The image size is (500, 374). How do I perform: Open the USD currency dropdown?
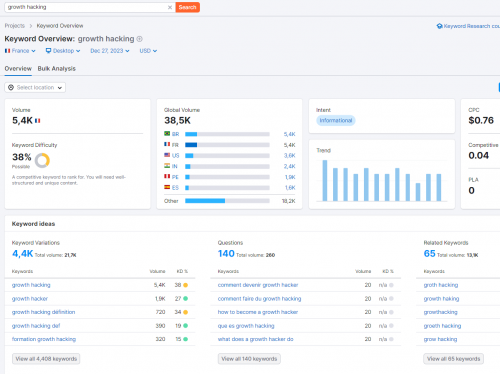point(148,51)
